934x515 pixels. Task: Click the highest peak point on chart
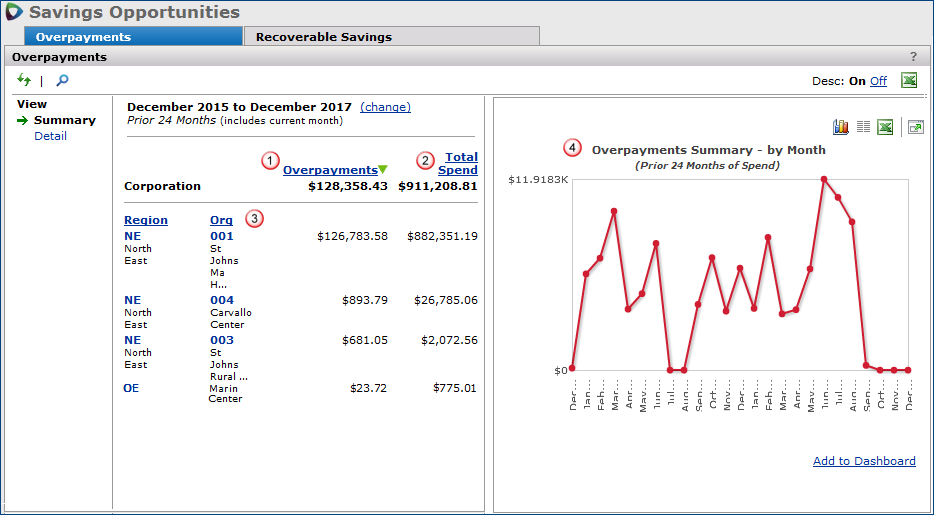tap(823, 180)
